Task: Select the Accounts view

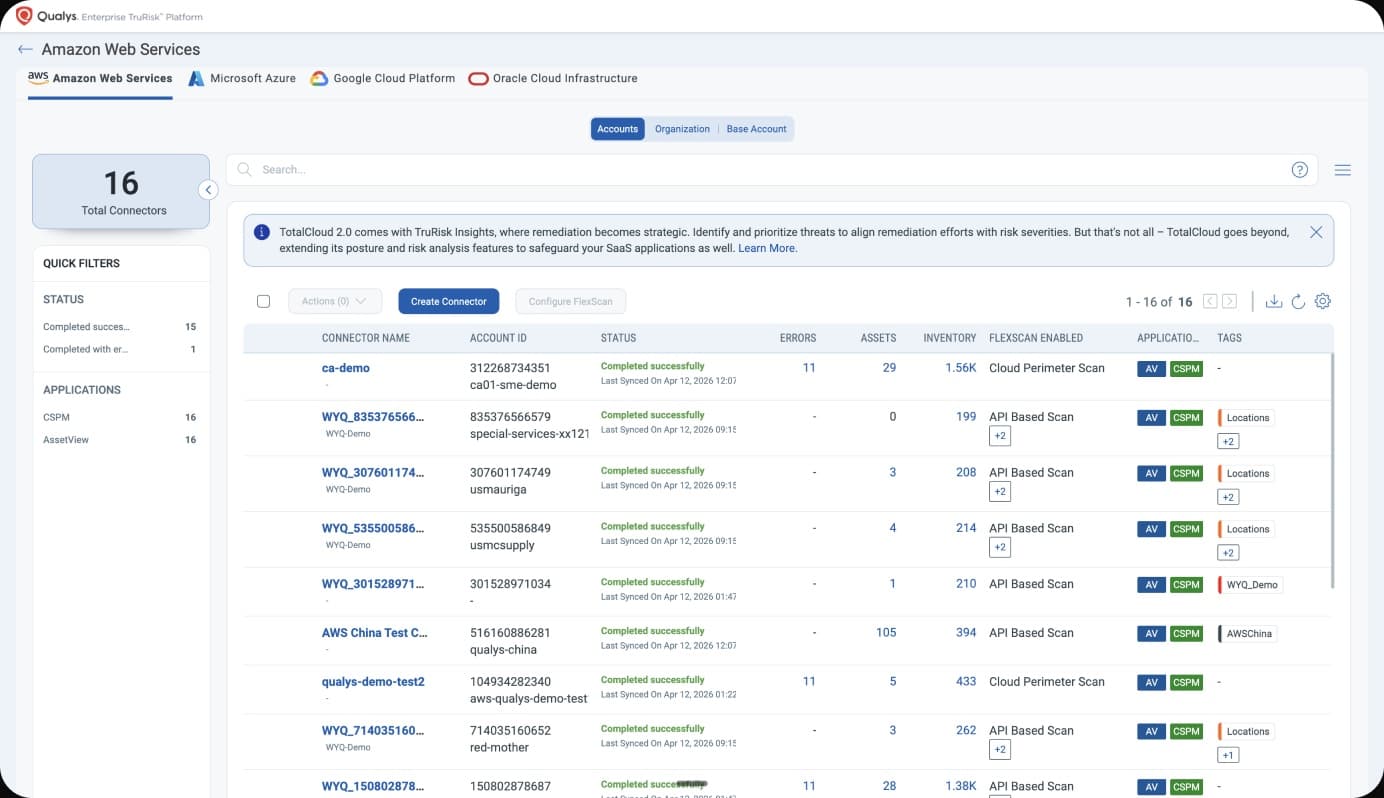Action: (x=618, y=129)
